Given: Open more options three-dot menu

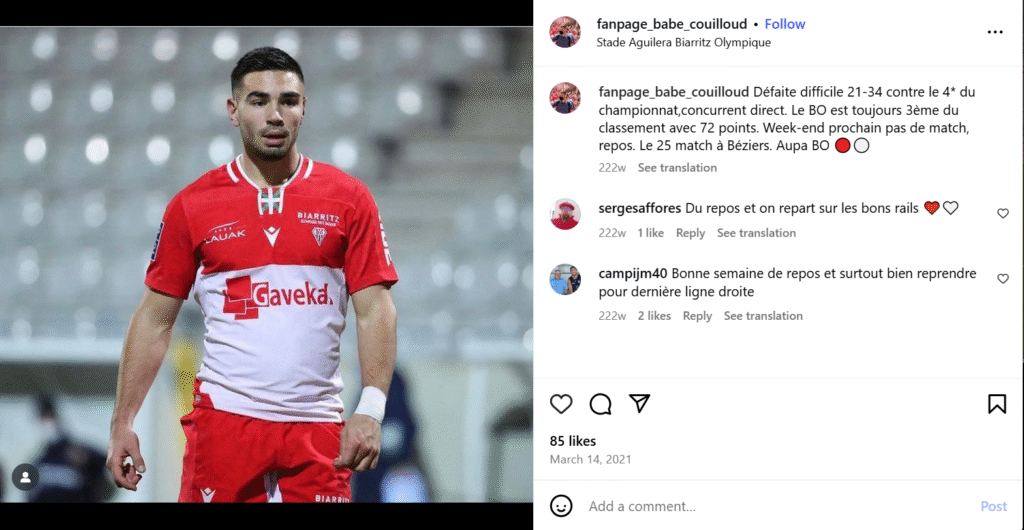Looking at the screenshot, I should coord(994,32).
